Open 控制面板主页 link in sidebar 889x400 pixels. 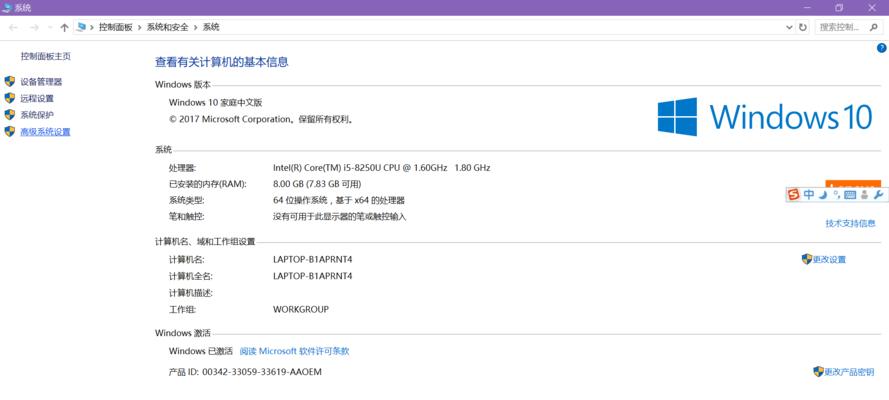point(46,57)
